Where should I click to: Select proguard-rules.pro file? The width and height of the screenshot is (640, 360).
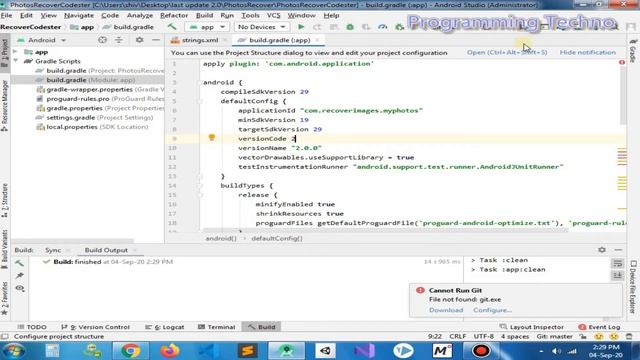coord(100,99)
